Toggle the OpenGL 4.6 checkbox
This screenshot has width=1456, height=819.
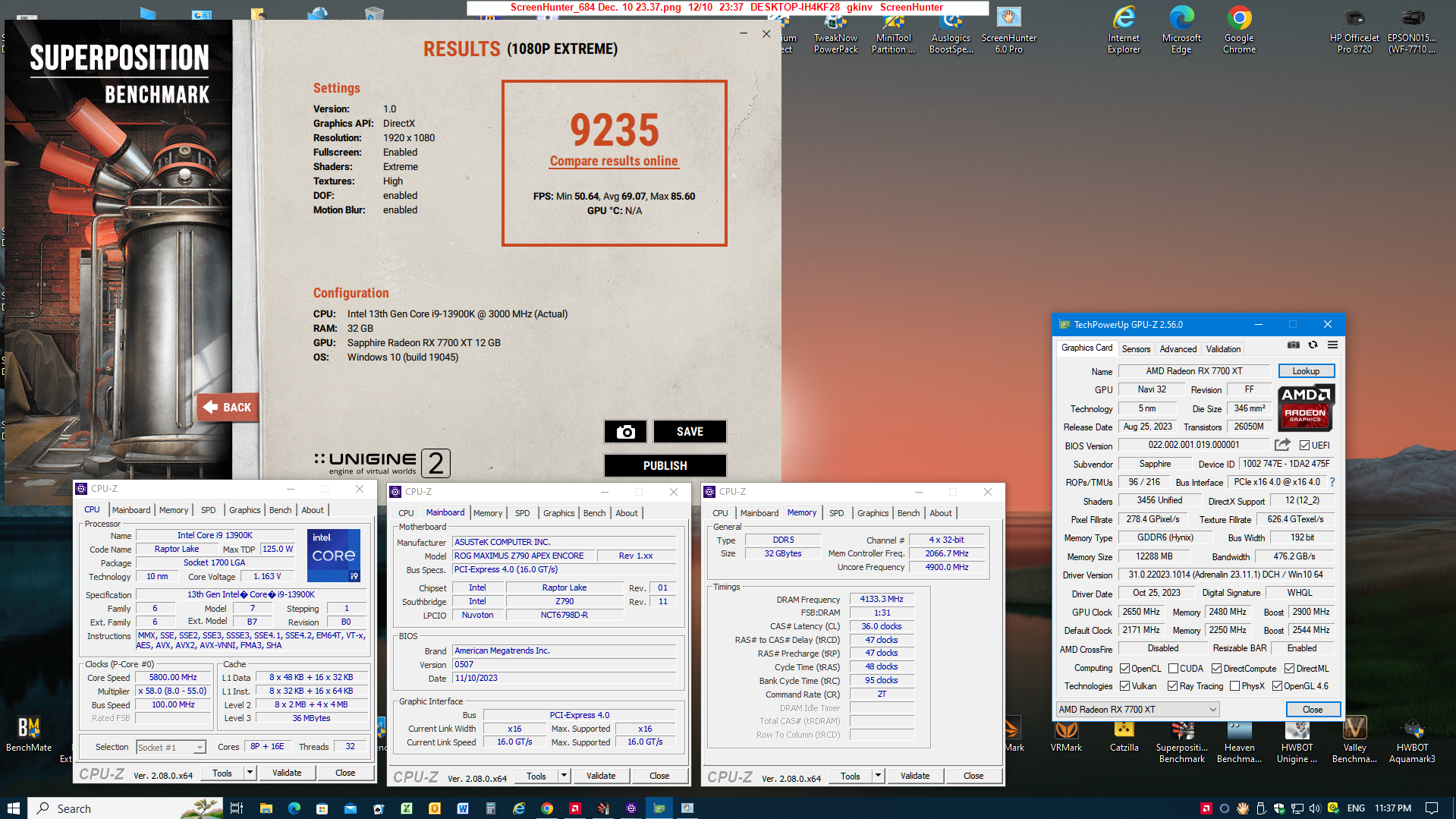click(1277, 686)
